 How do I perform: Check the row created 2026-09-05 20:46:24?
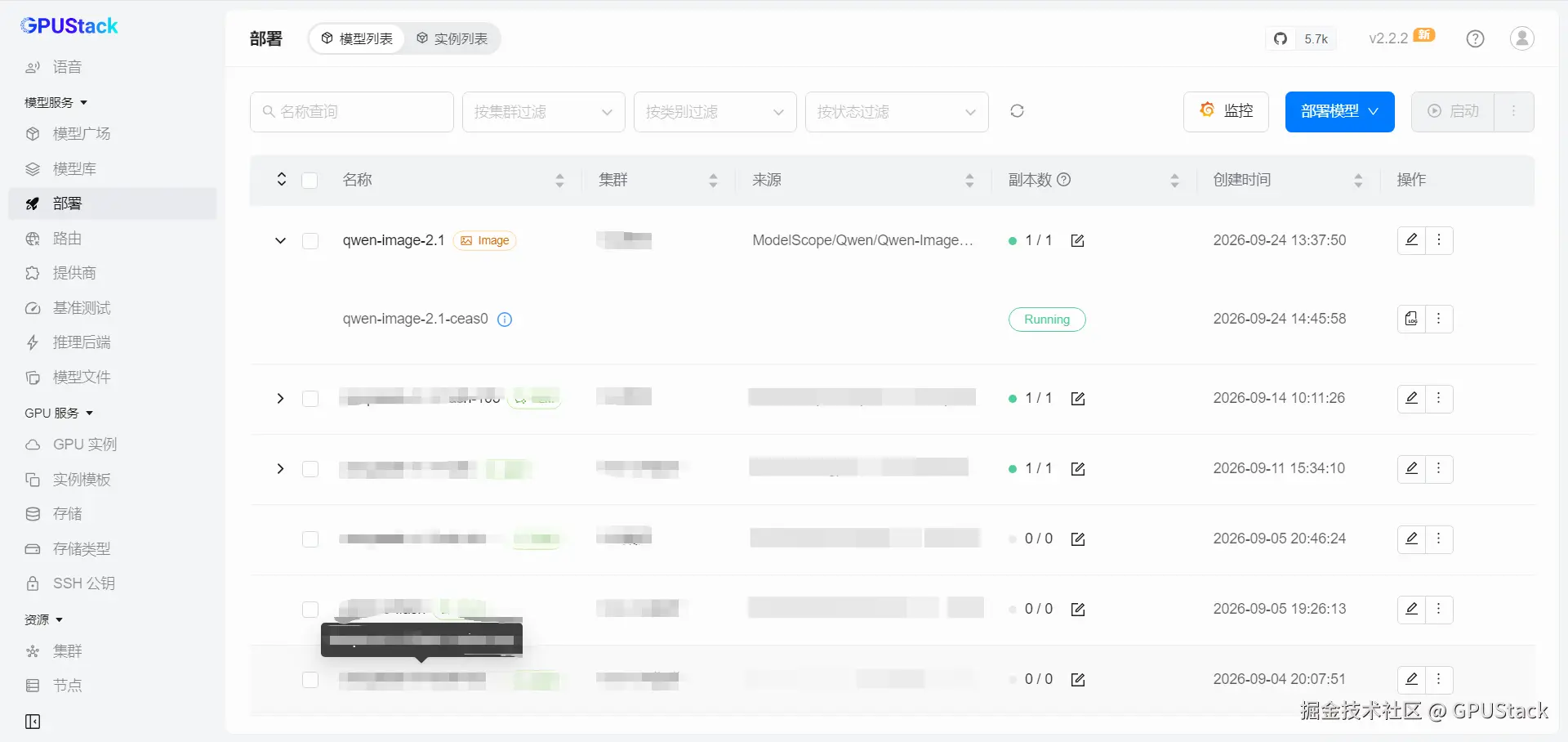click(310, 539)
